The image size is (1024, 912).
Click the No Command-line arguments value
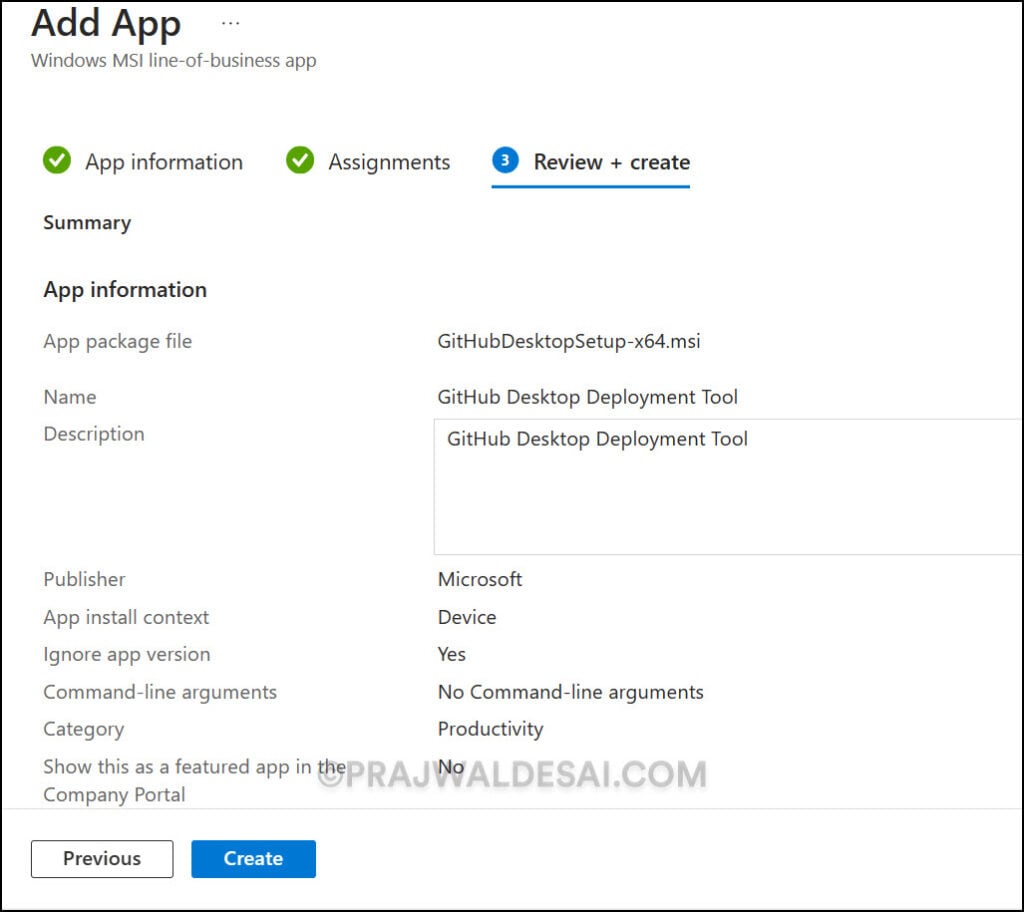571,692
